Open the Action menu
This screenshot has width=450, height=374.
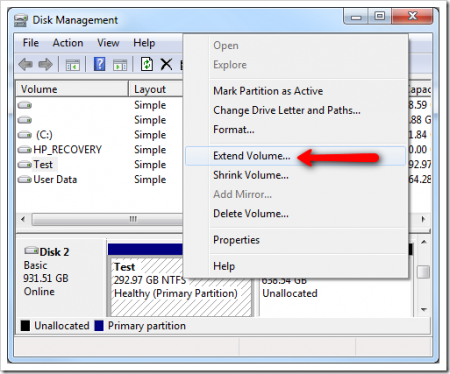coord(68,43)
